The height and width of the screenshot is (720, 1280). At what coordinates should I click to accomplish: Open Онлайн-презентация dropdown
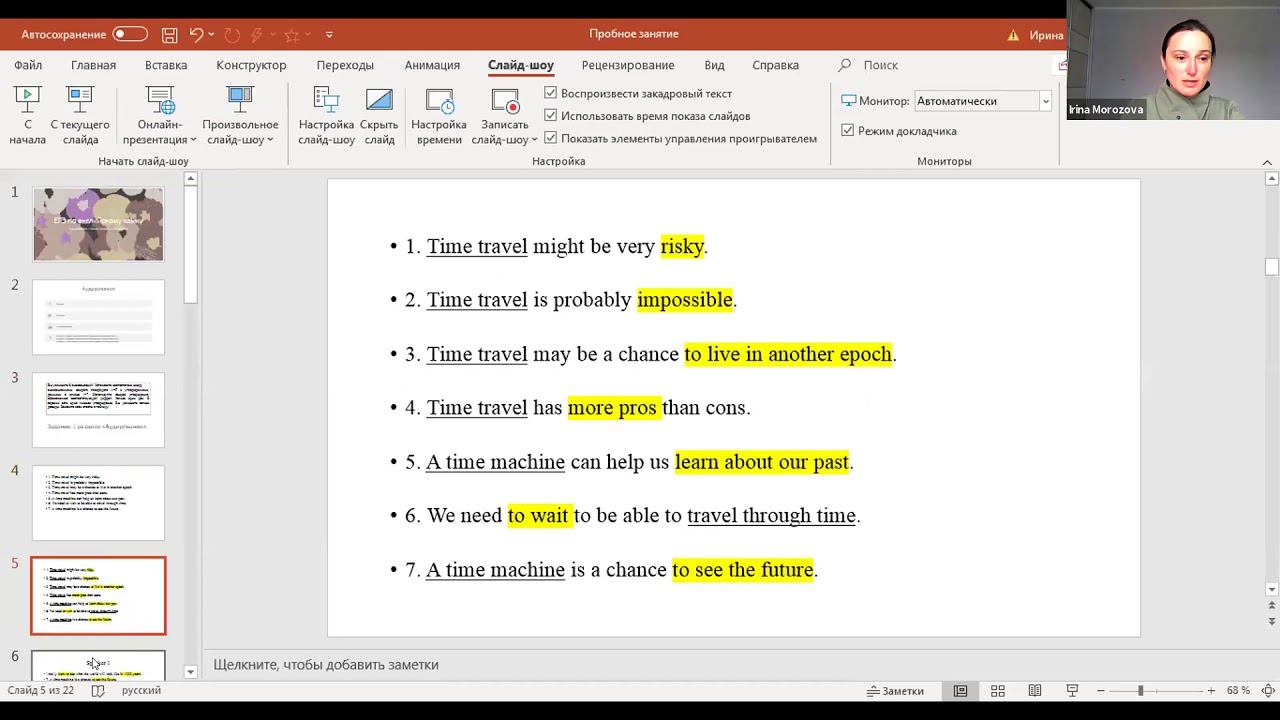coord(160,116)
